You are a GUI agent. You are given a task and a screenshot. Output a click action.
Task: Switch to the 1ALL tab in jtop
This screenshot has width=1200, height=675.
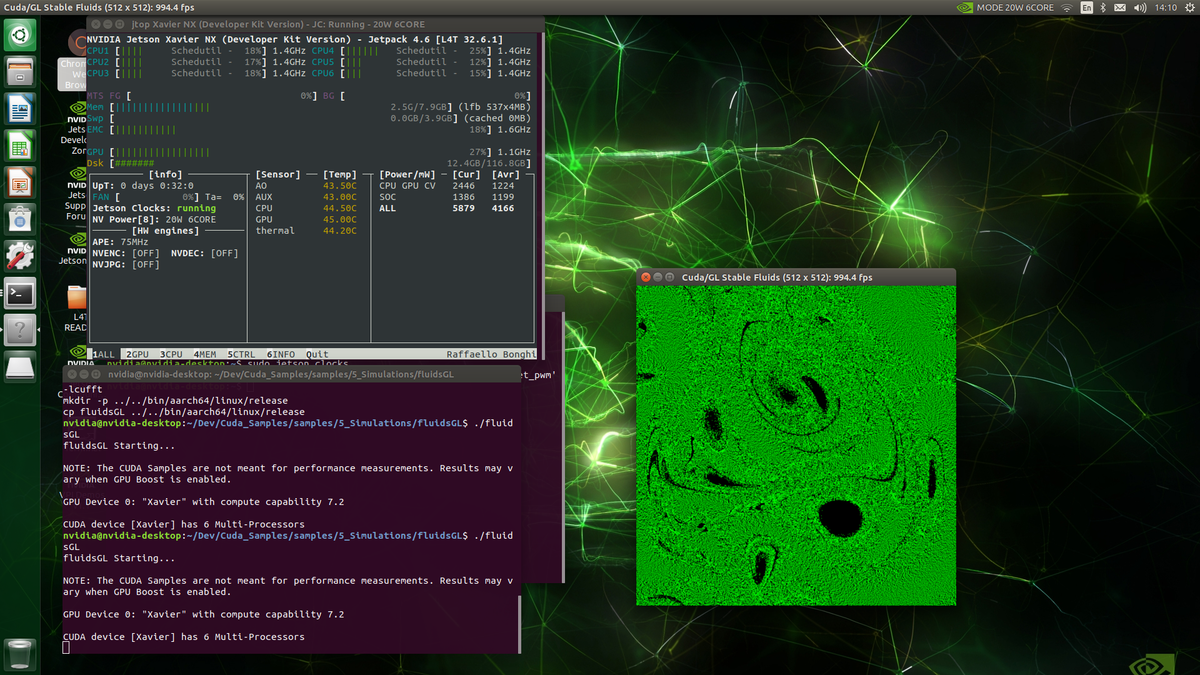tap(104, 354)
